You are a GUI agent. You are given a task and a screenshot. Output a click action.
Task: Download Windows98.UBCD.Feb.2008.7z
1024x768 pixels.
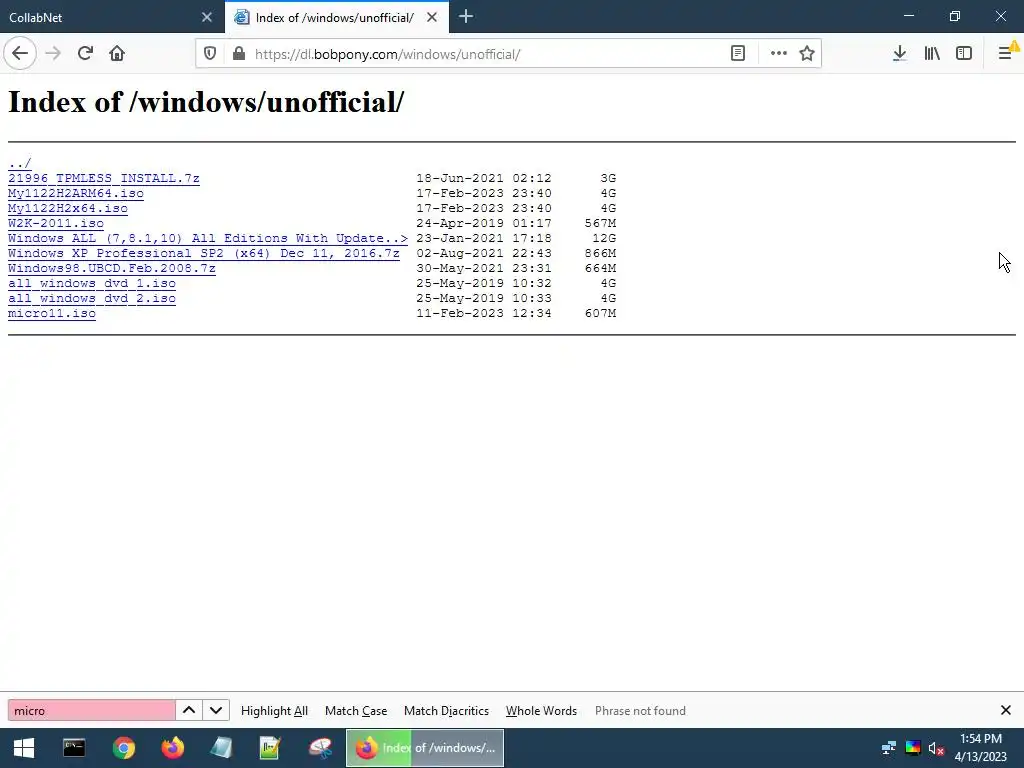pos(112,268)
